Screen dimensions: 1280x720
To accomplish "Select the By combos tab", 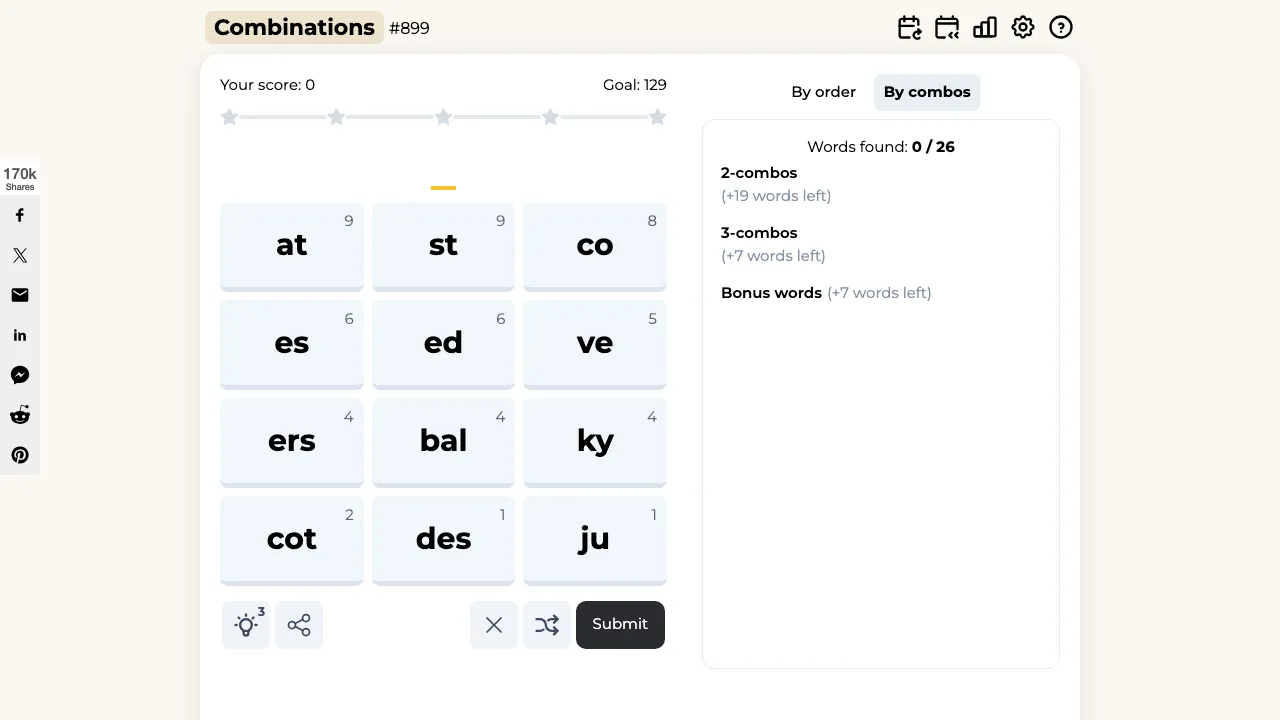I will tap(927, 92).
